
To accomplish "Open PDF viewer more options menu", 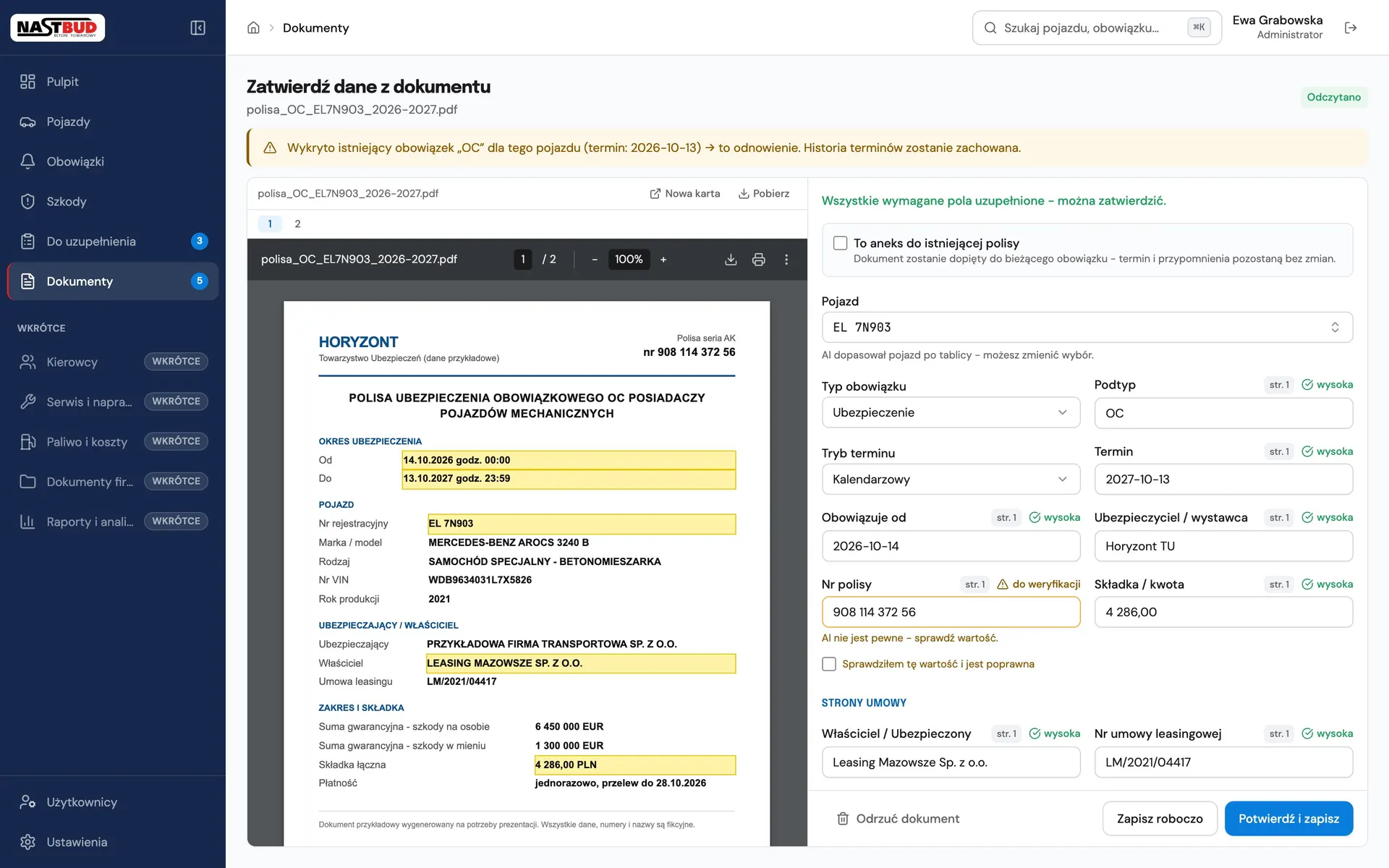I will [786, 259].
